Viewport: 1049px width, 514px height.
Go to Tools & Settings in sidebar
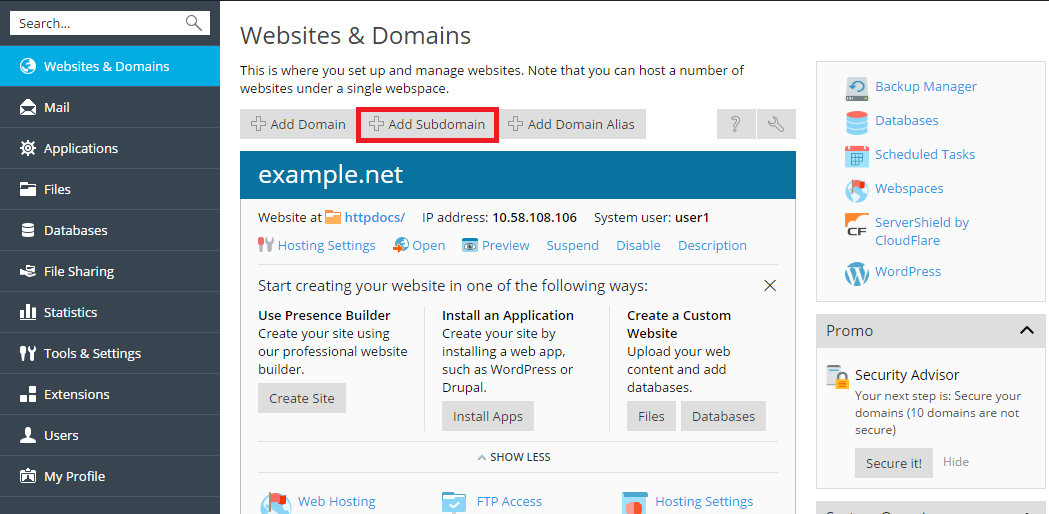92,353
